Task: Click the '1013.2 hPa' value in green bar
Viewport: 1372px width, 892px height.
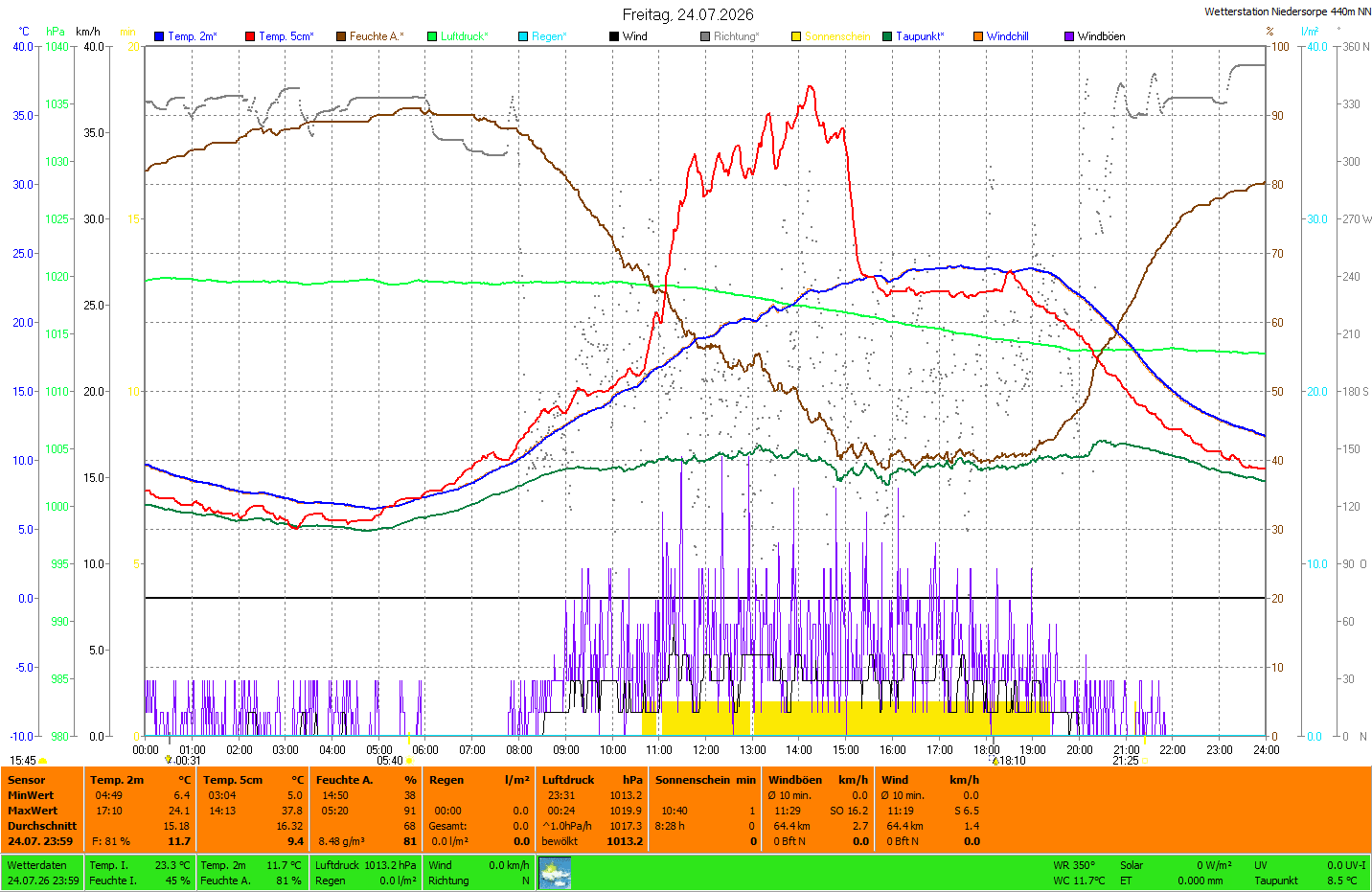Action: pos(390,865)
